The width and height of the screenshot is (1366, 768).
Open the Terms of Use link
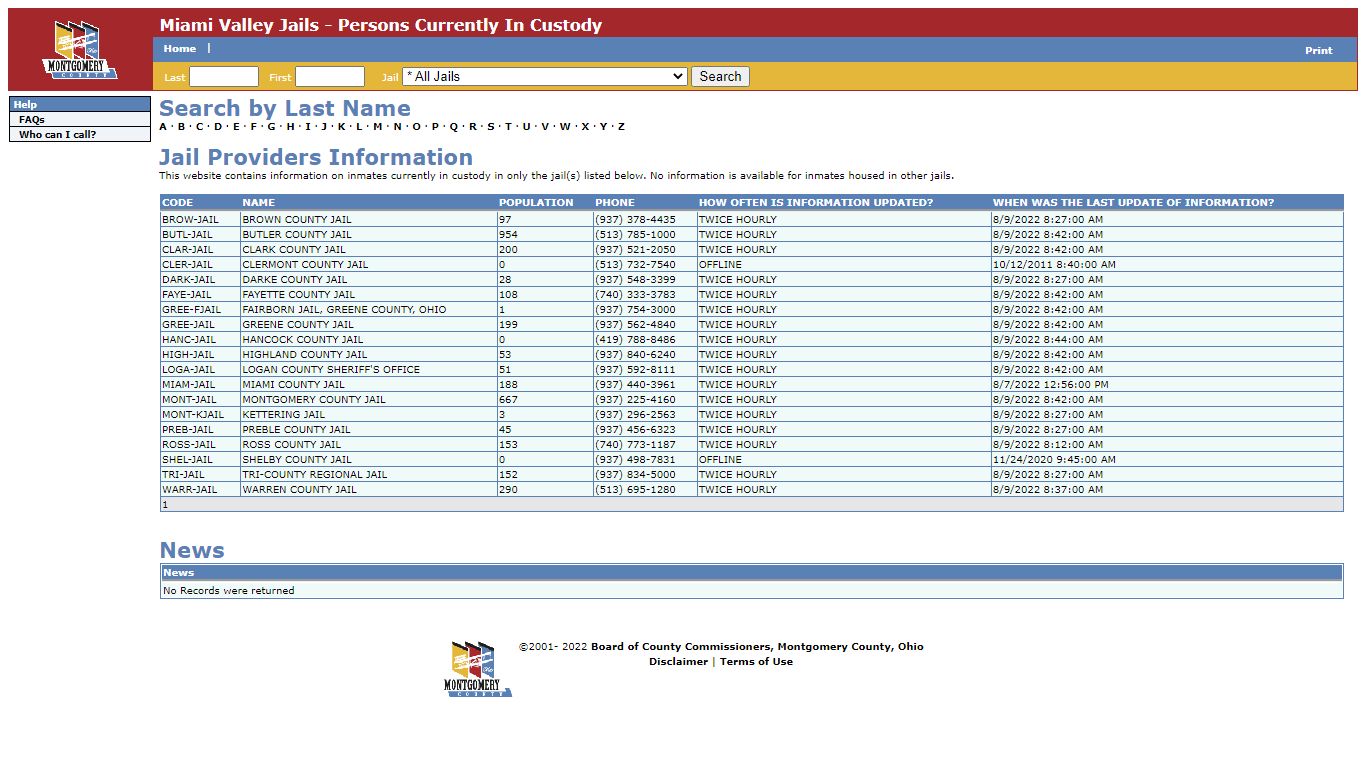point(756,662)
